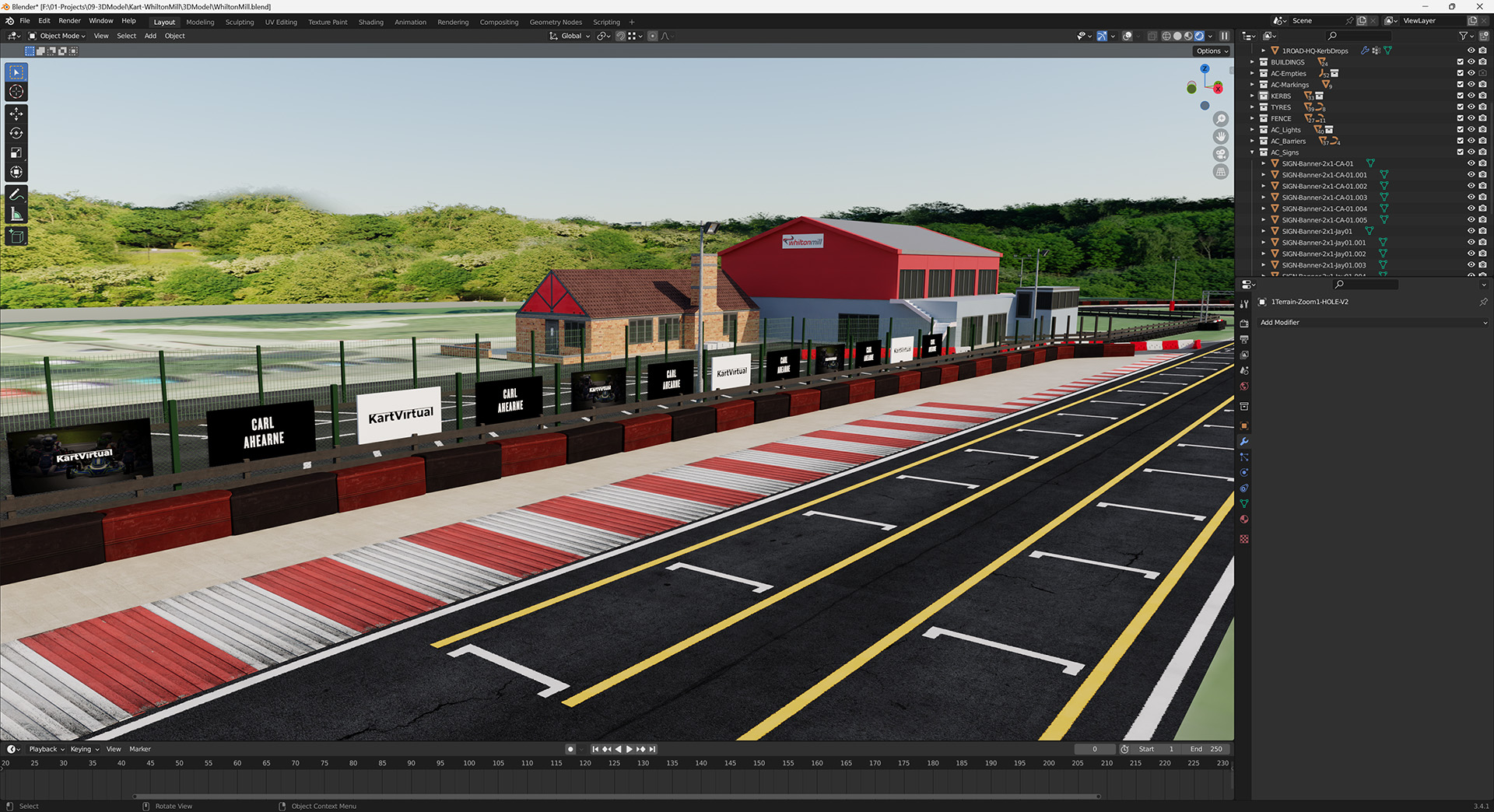Collapse the AC_Signs collection
The width and height of the screenshot is (1494, 812).
[1252, 152]
